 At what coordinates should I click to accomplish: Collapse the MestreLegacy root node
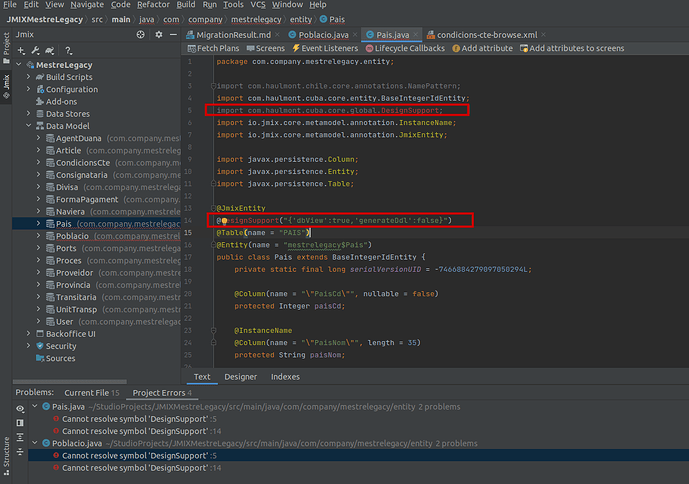point(19,65)
